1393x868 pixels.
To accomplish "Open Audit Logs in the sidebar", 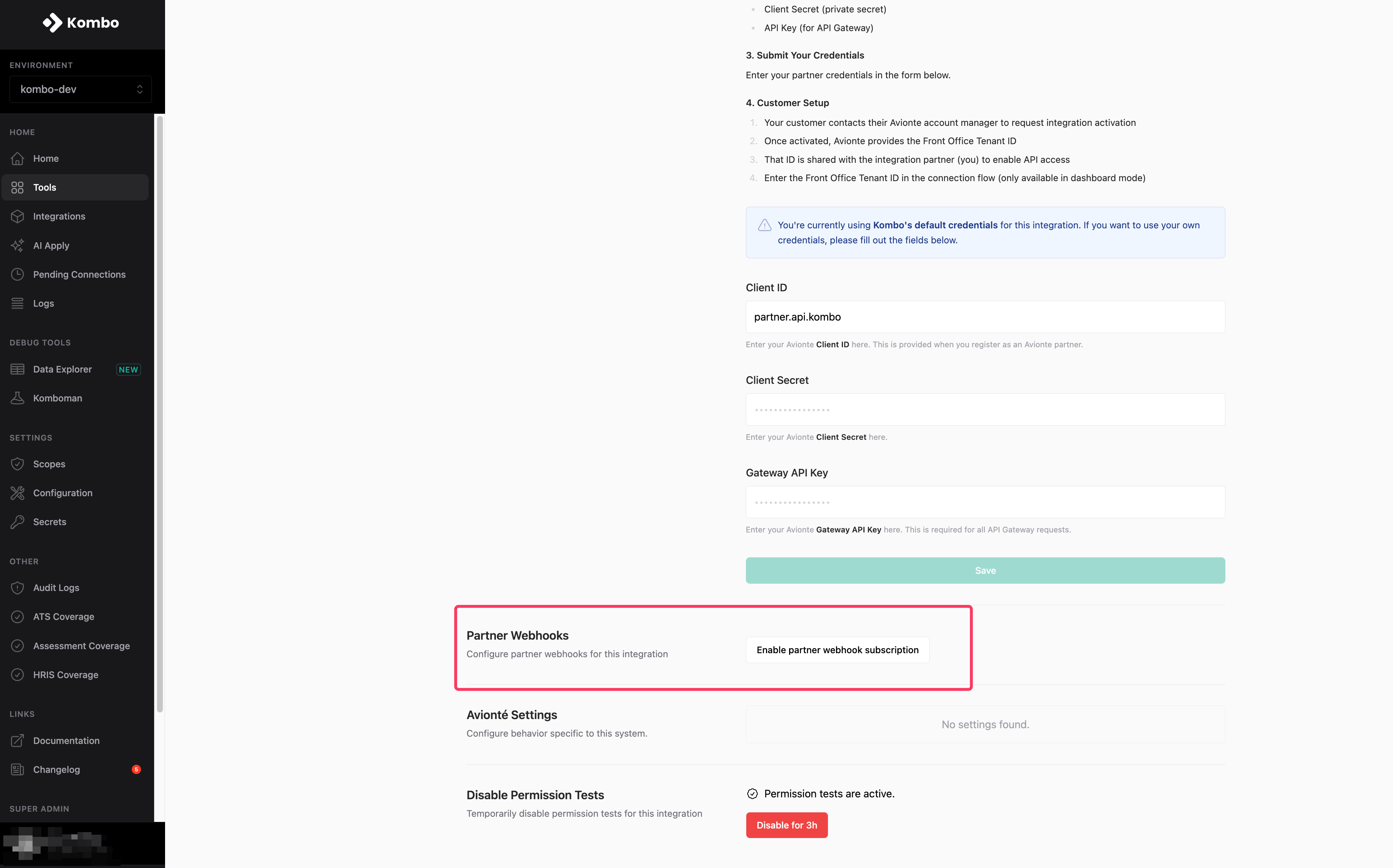I will (x=56, y=587).
